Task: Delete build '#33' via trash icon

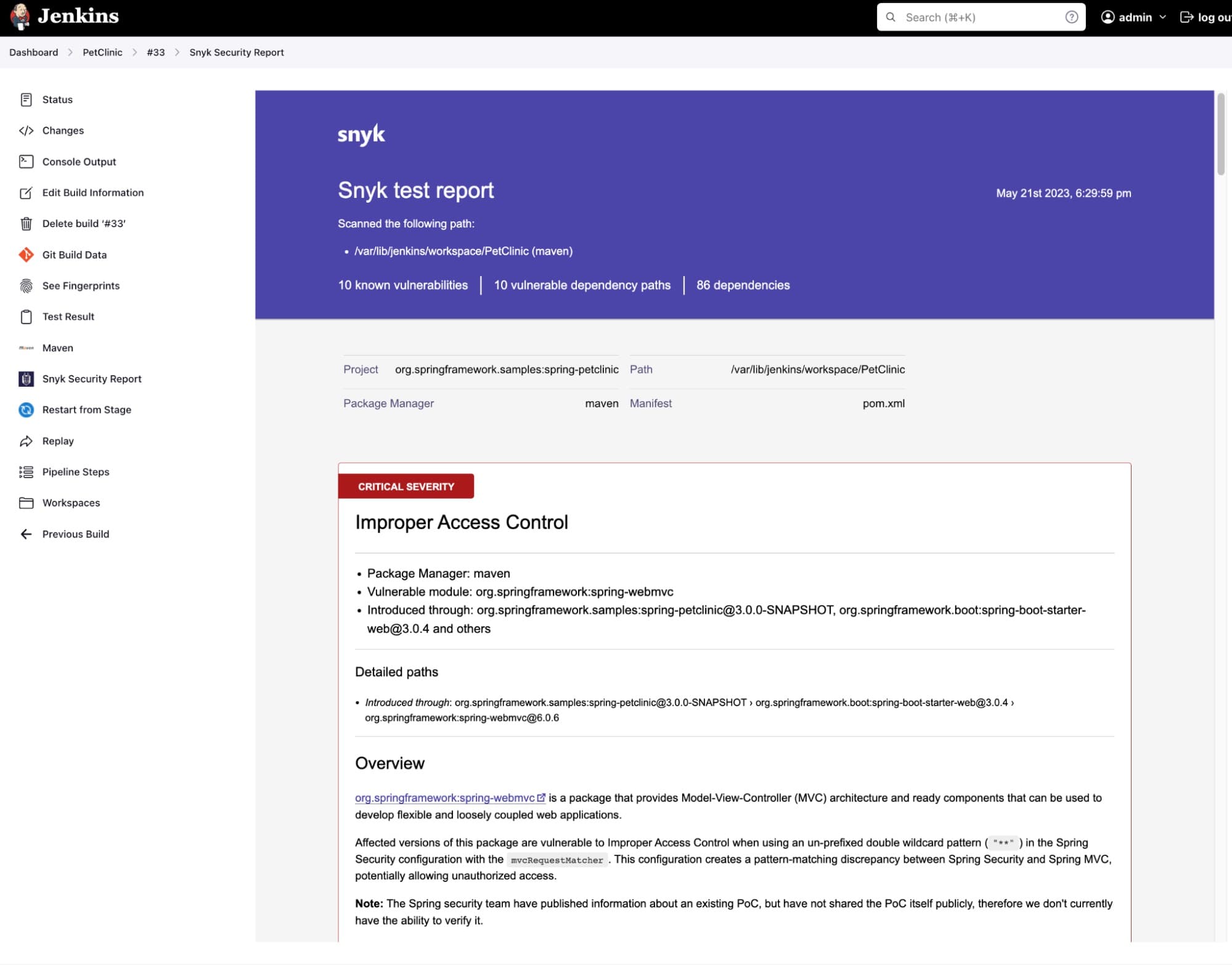Action: coord(83,223)
